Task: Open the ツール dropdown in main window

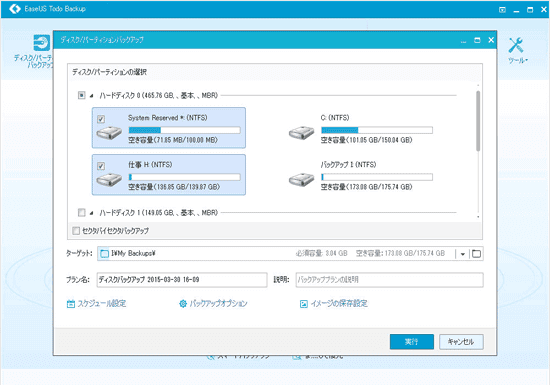Action: pyautogui.click(x=518, y=61)
